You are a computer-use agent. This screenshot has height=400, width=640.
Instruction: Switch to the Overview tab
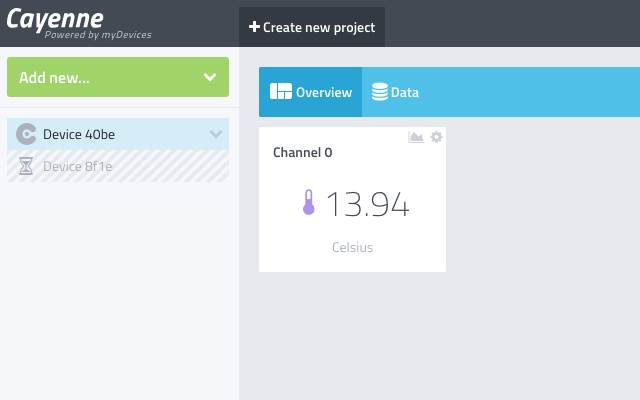(x=310, y=92)
